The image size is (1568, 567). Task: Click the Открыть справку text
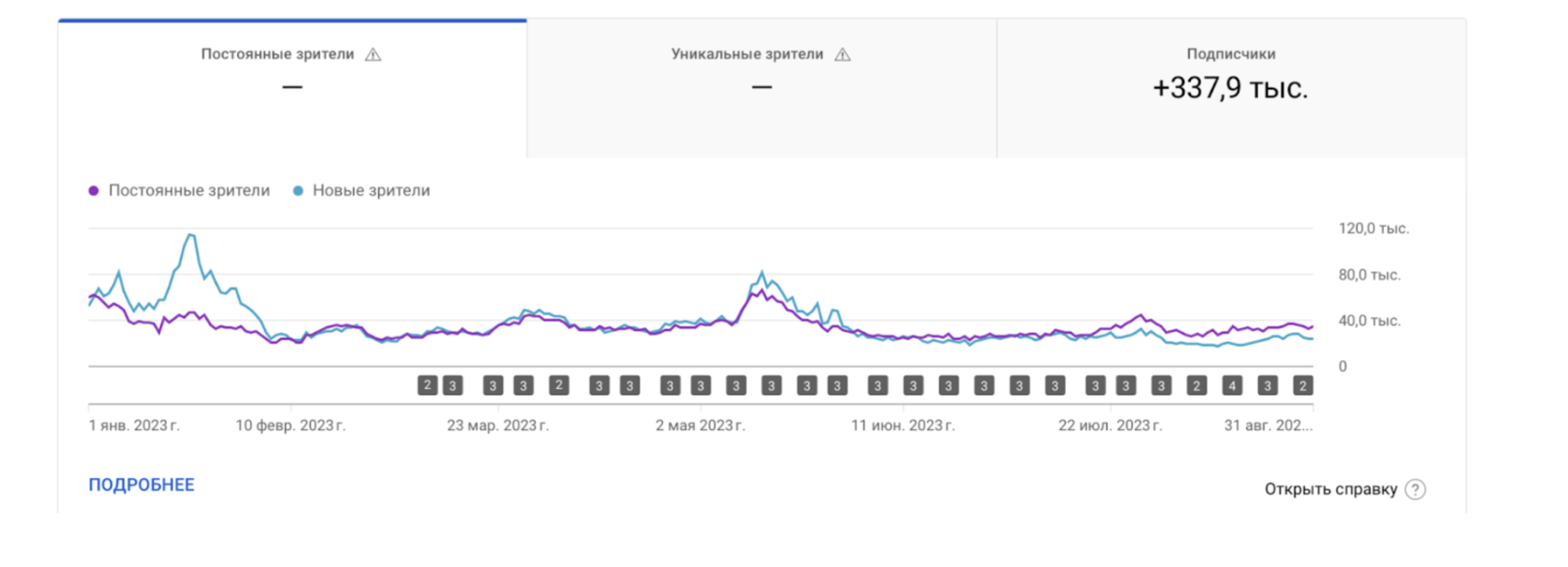coord(1331,490)
